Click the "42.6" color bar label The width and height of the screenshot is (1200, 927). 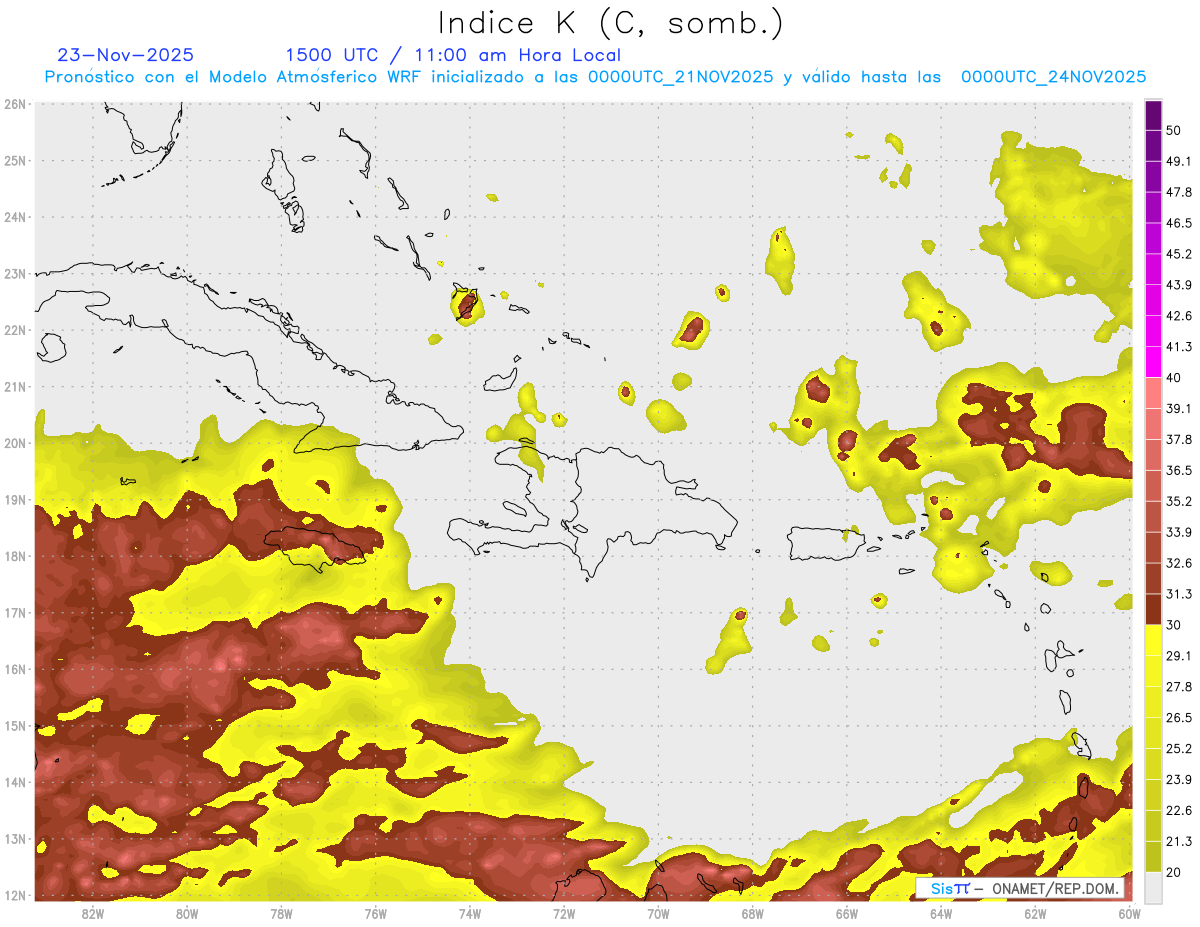1179,316
